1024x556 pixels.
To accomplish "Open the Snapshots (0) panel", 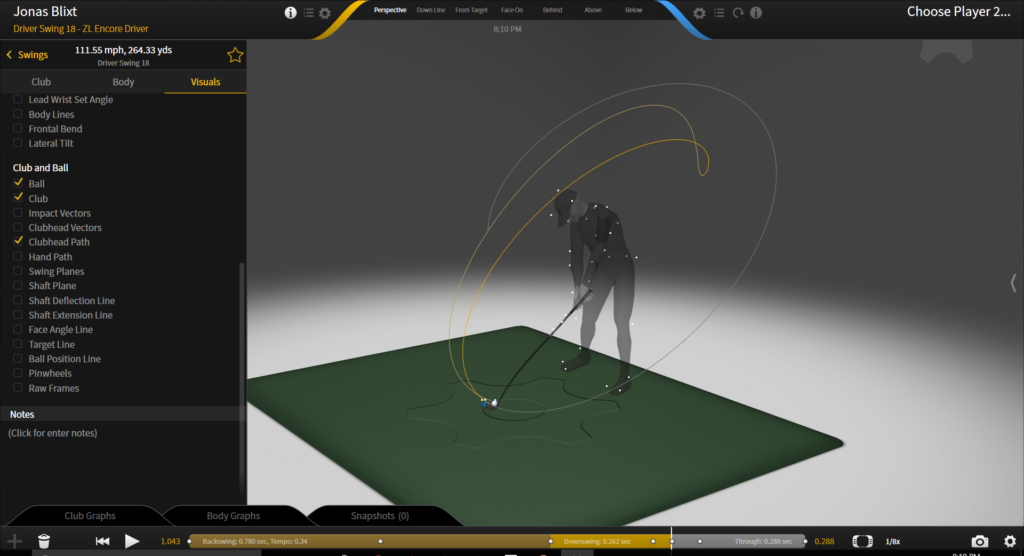I will (379, 515).
